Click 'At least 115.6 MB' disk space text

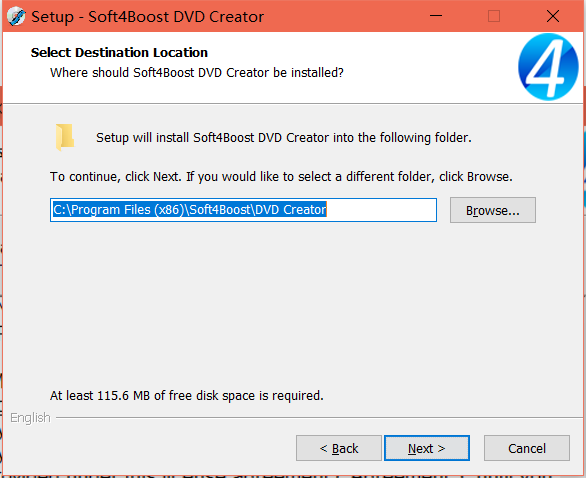(187, 395)
